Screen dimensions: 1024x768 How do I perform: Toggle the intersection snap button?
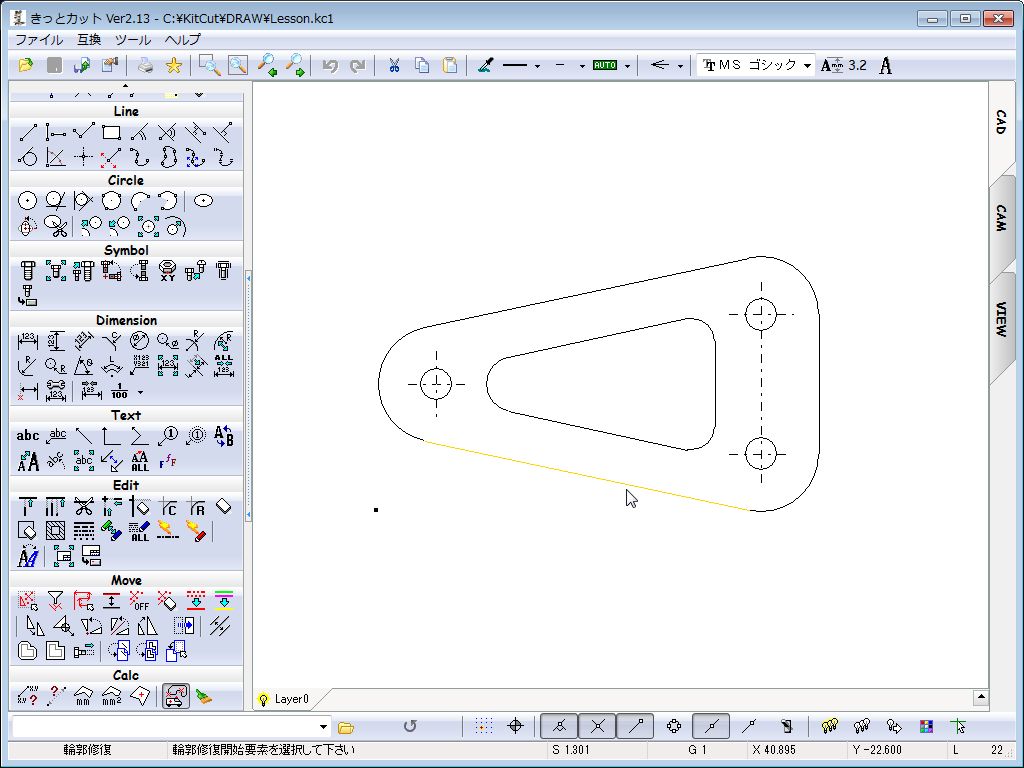tap(598, 726)
